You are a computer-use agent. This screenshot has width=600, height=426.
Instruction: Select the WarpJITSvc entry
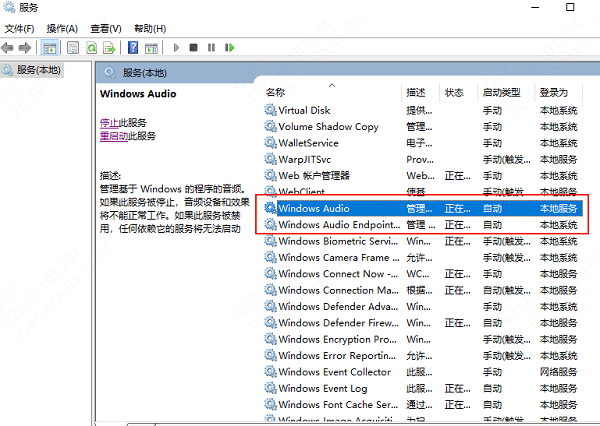[305, 159]
